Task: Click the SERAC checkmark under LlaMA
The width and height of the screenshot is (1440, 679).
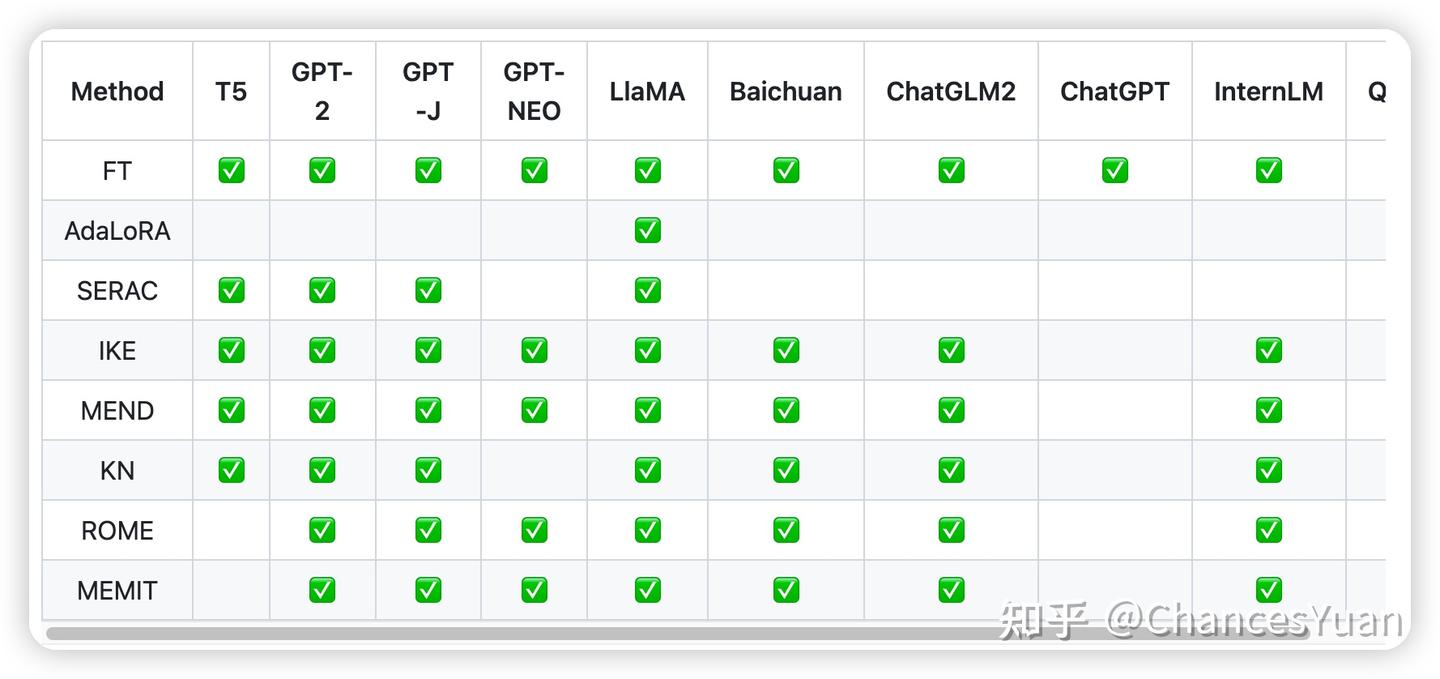Action: pos(647,291)
